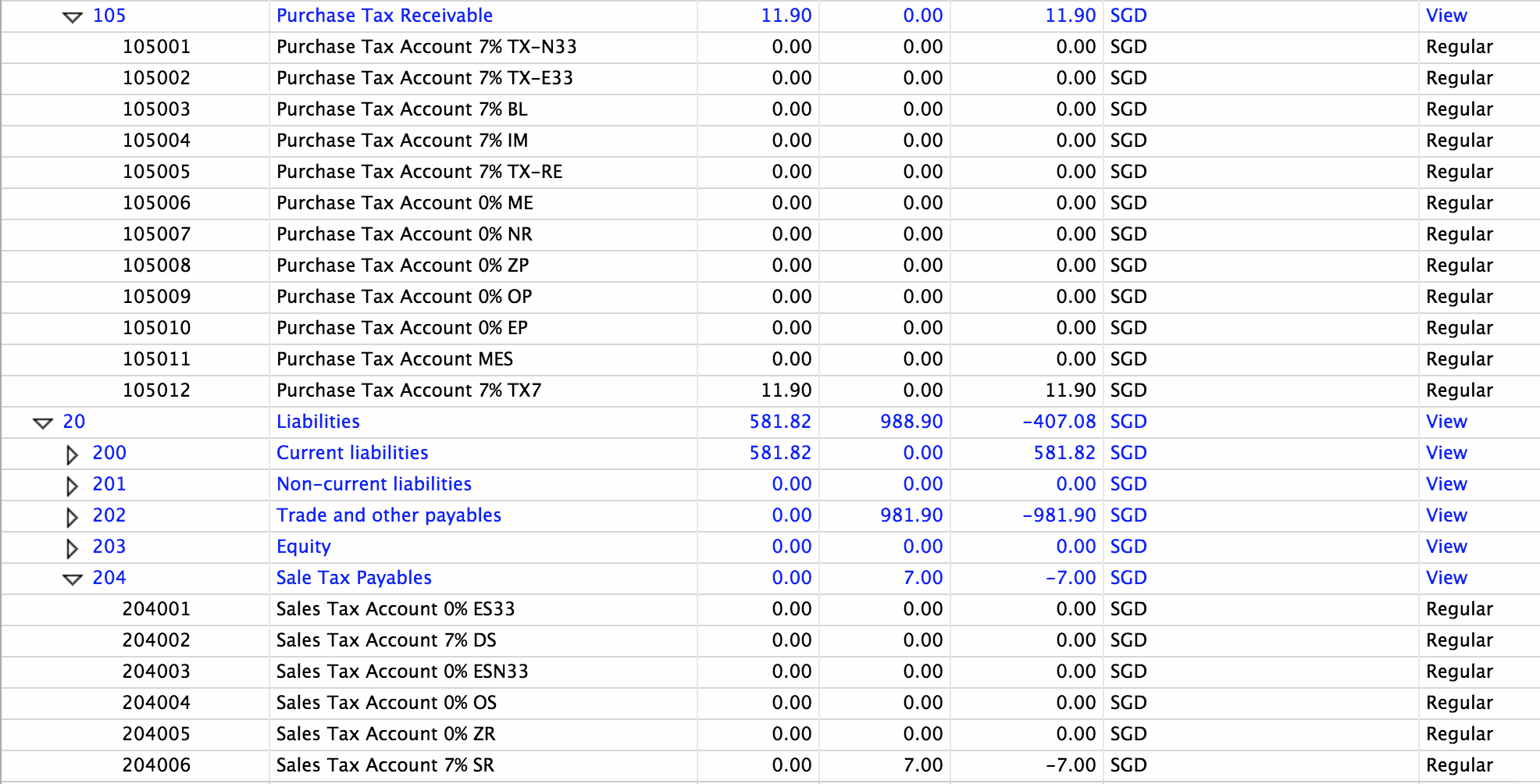Select Sales Tax Account 7% SR row
The width and height of the screenshot is (1540, 784).
770,765
